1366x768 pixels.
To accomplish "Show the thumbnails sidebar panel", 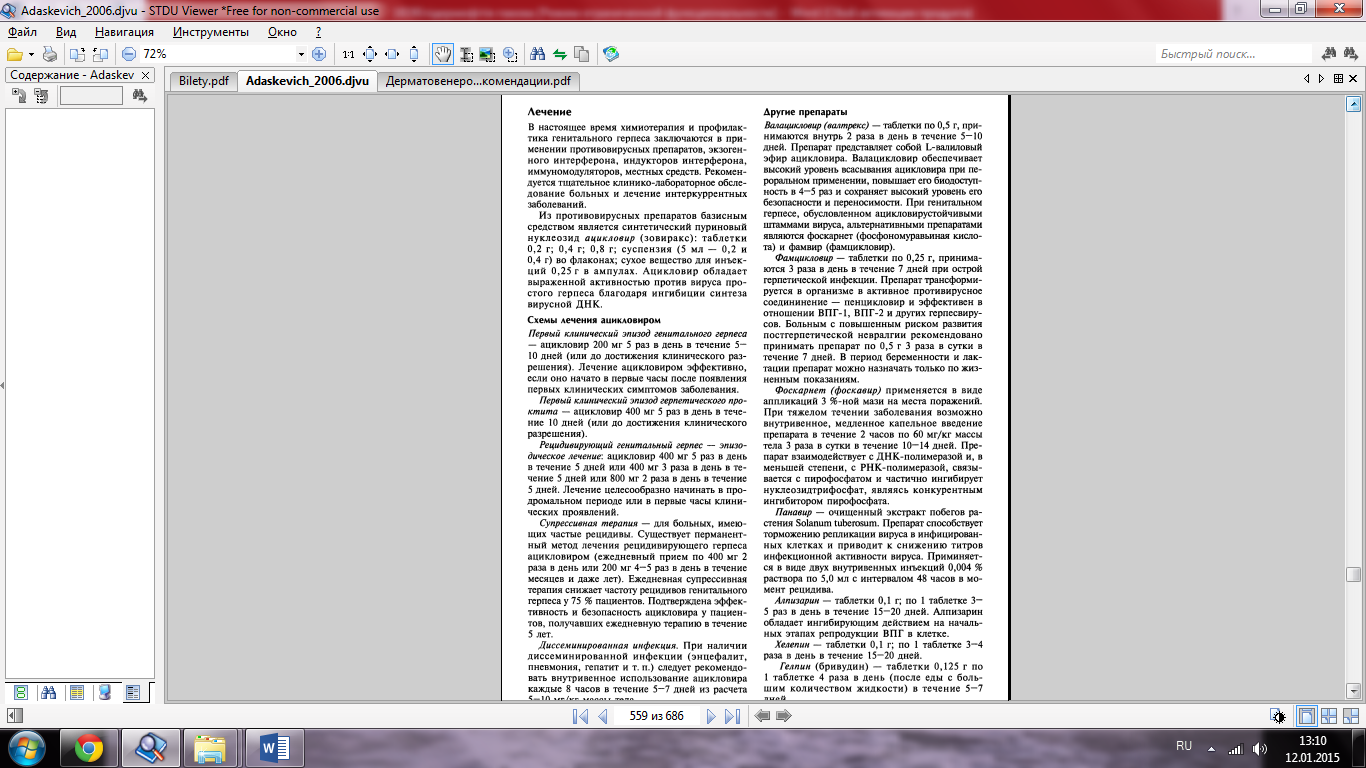I will (x=20, y=692).
